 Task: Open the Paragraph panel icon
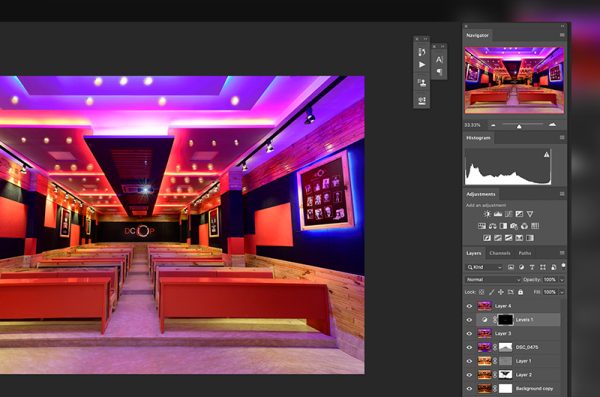439,72
